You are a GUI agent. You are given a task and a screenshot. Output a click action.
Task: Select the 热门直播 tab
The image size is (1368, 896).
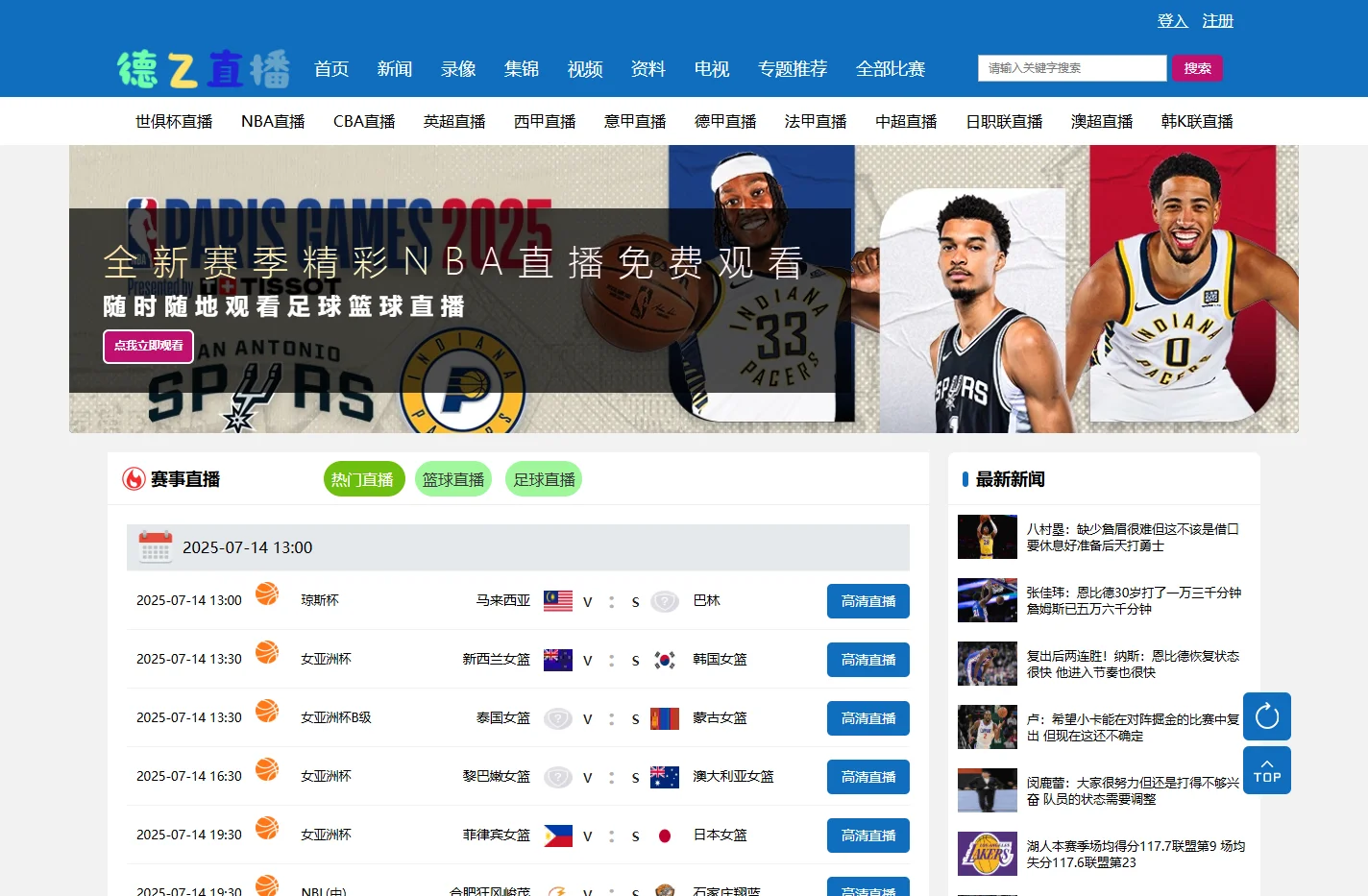[x=362, y=479]
